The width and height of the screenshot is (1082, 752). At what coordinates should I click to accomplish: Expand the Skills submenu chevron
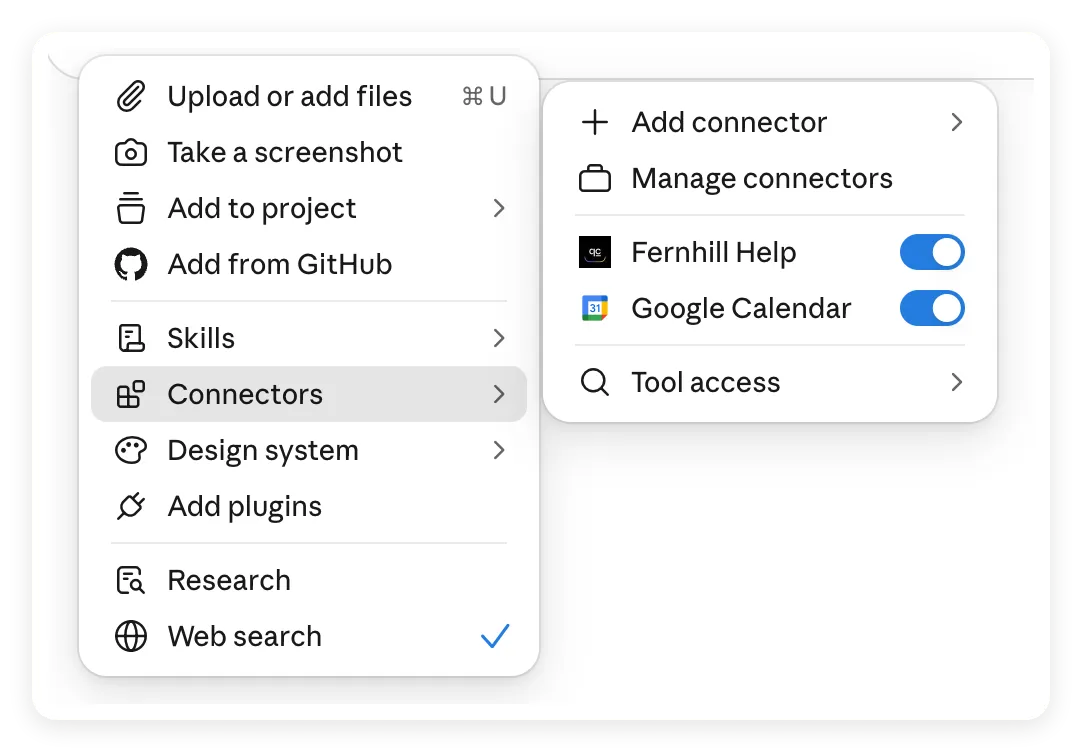pyautogui.click(x=499, y=338)
